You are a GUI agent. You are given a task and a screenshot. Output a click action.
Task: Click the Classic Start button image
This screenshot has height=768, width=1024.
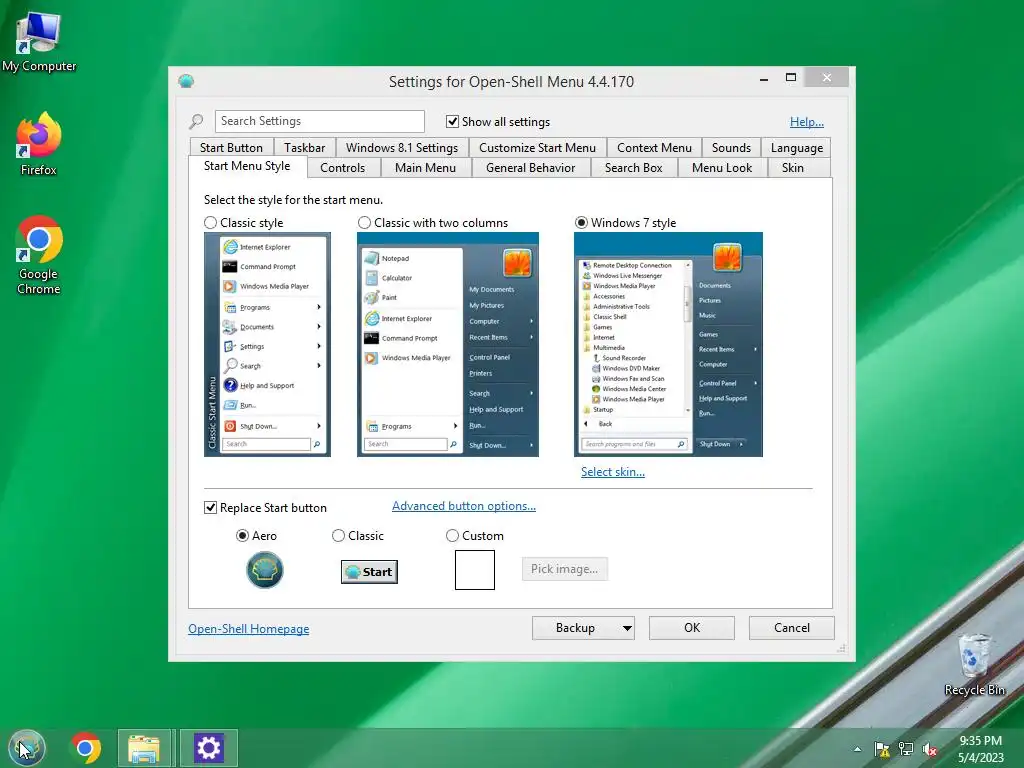369,572
